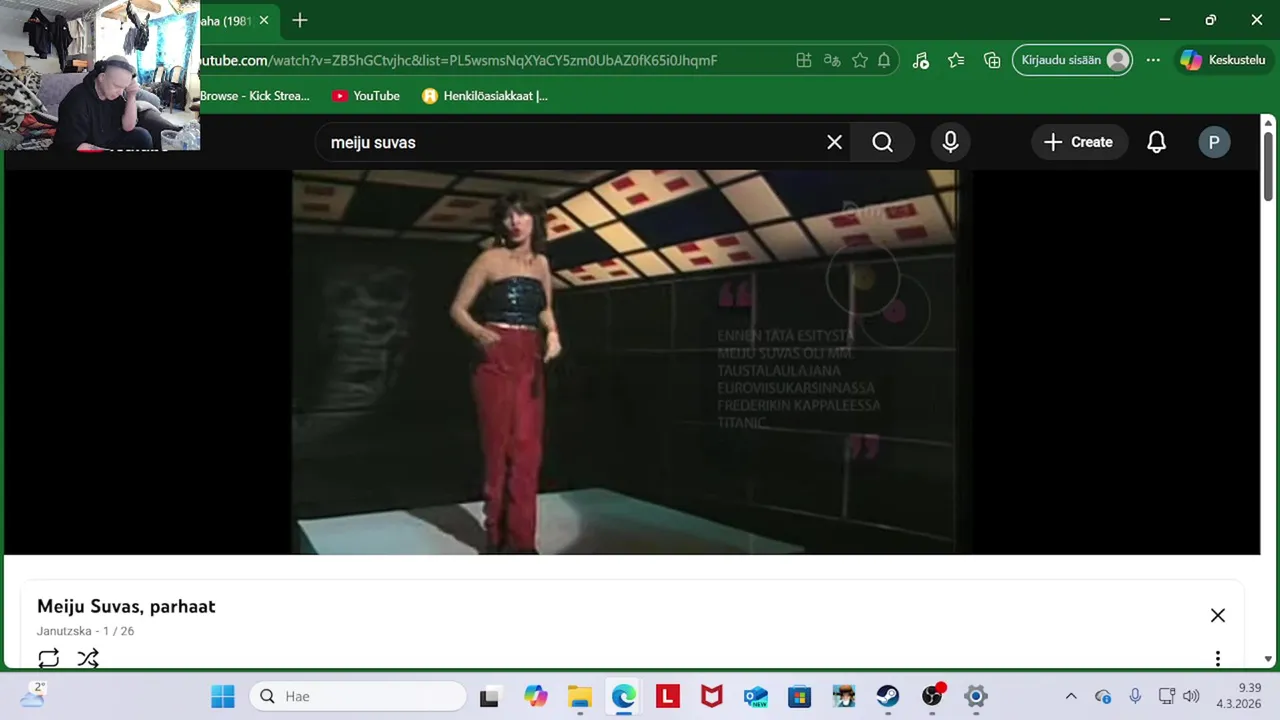Click the Create button on YouTube

(x=1079, y=142)
